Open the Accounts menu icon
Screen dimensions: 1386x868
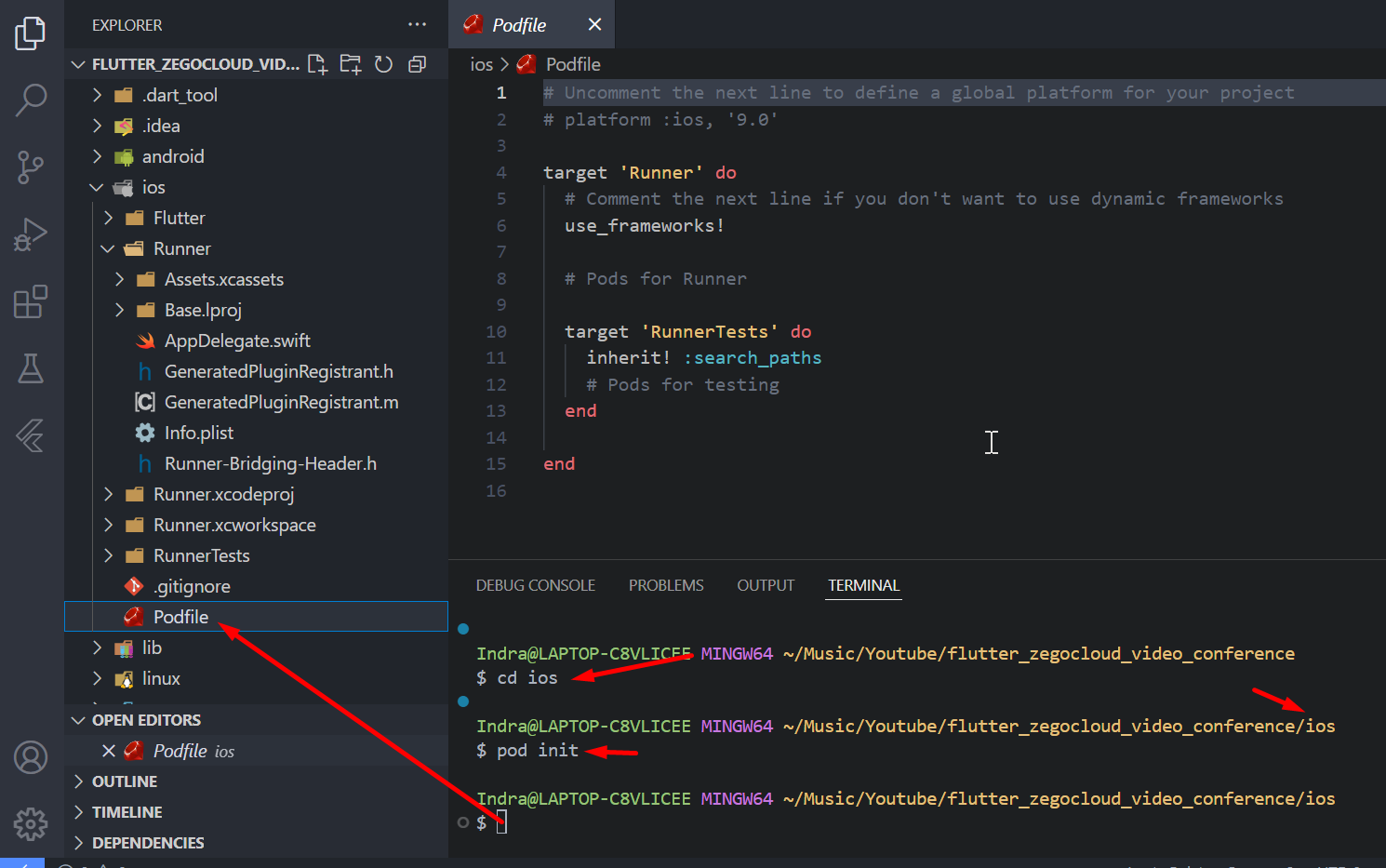(x=31, y=757)
